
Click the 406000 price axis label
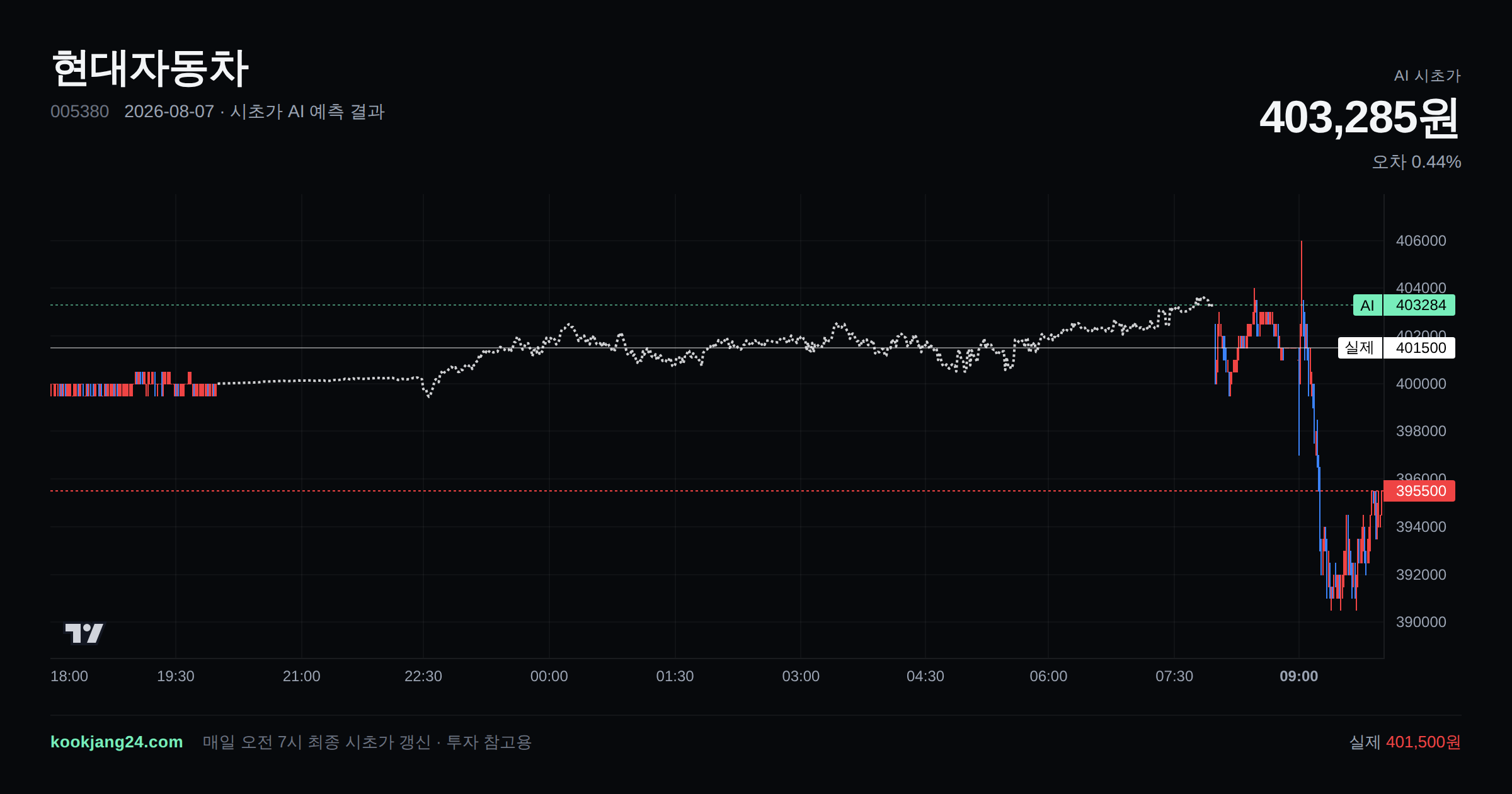point(1421,241)
